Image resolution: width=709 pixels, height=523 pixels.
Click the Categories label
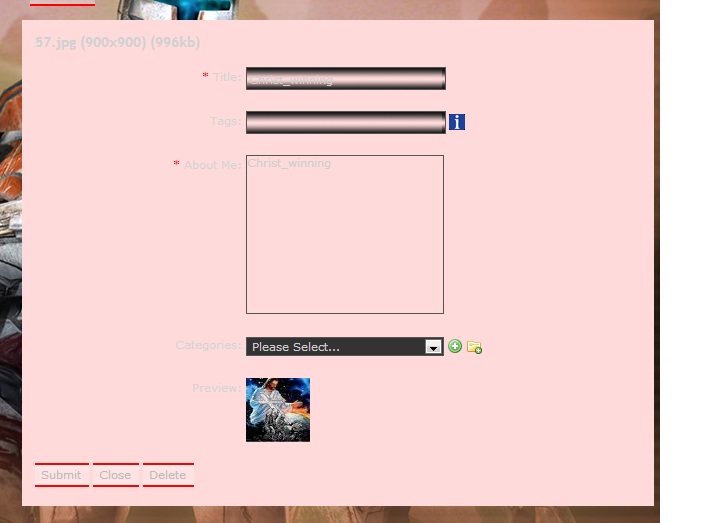point(208,345)
